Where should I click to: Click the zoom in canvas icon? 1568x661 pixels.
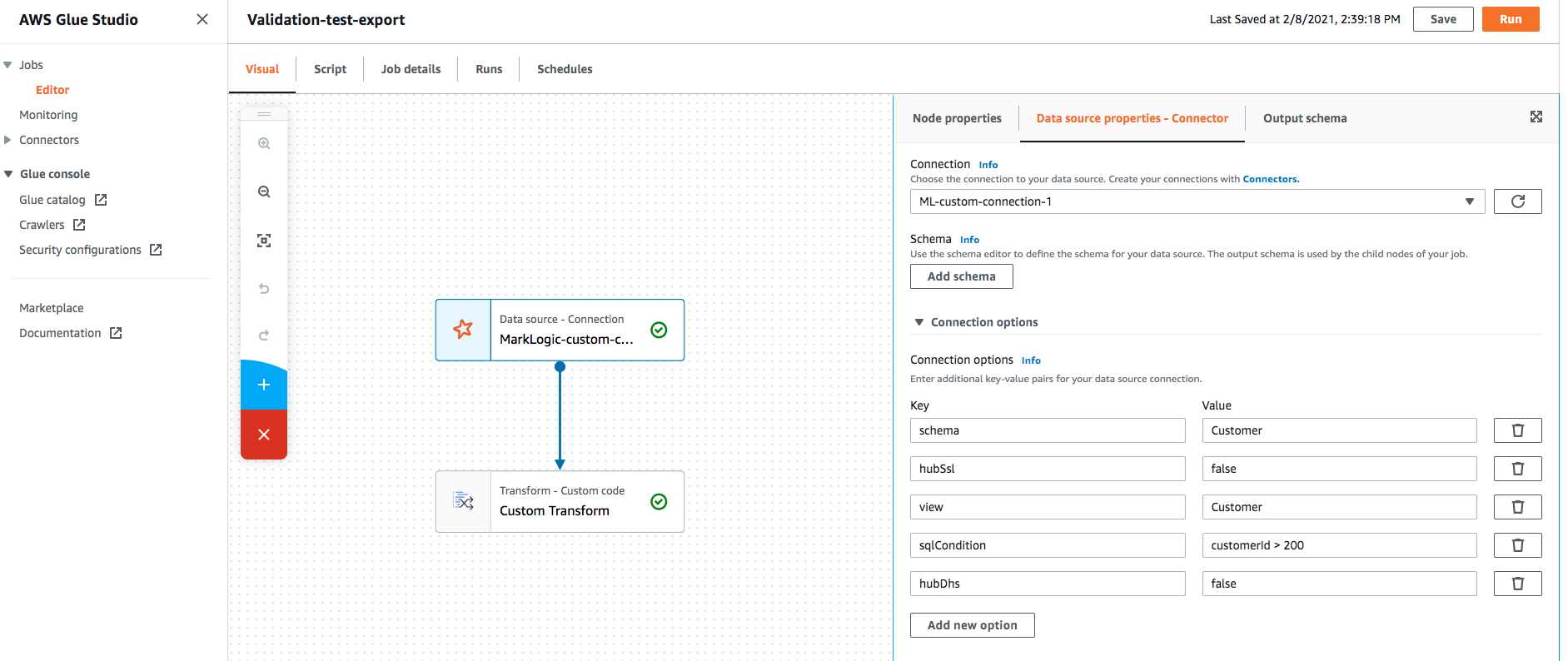(264, 143)
